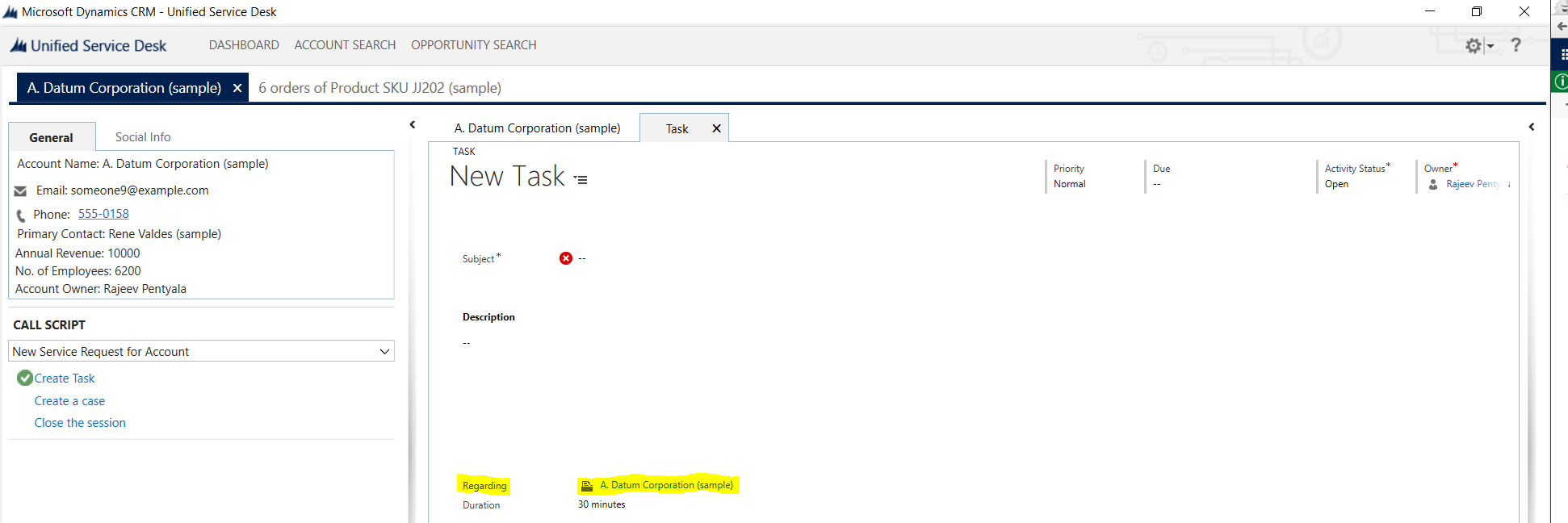Collapse the right panel chevron

coord(1532,127)
